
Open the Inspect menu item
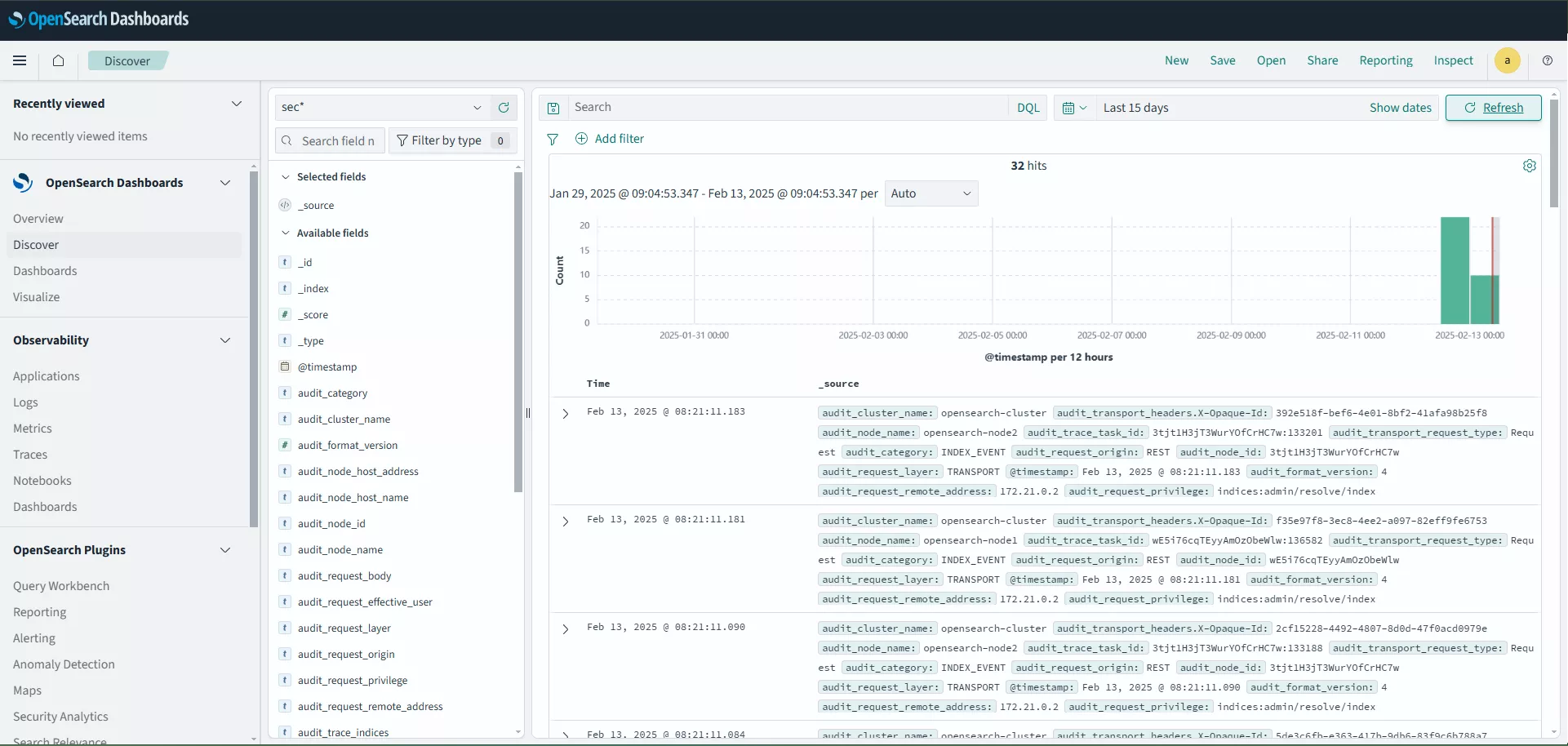coord(1453,60)
